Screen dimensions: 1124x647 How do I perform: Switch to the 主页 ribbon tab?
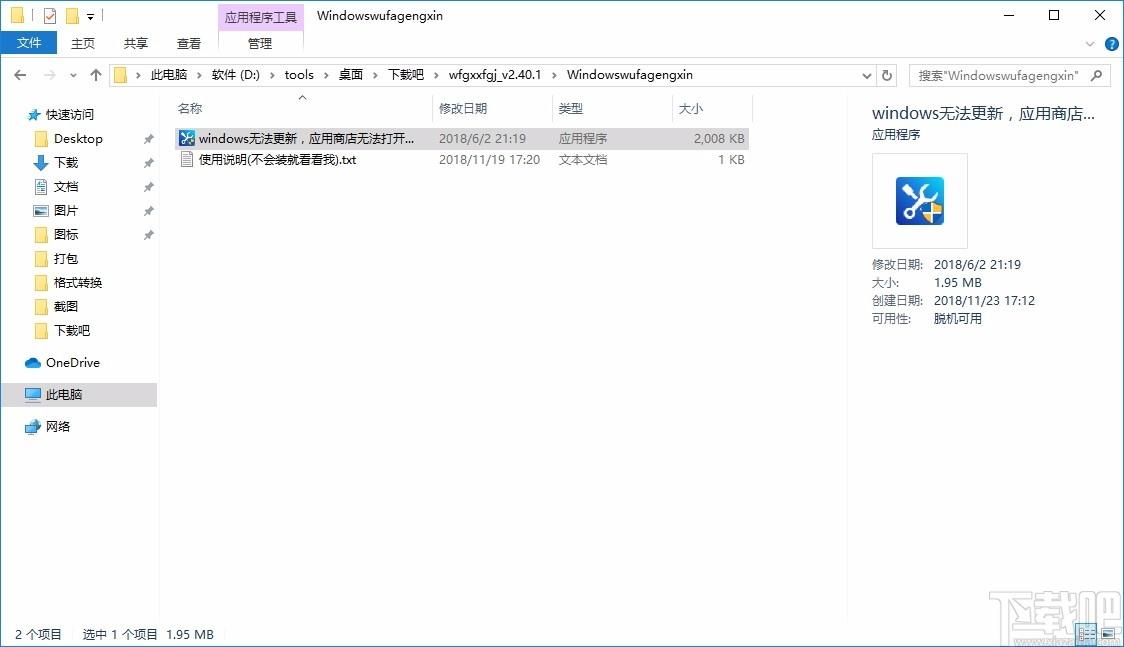tap(82, 44)
